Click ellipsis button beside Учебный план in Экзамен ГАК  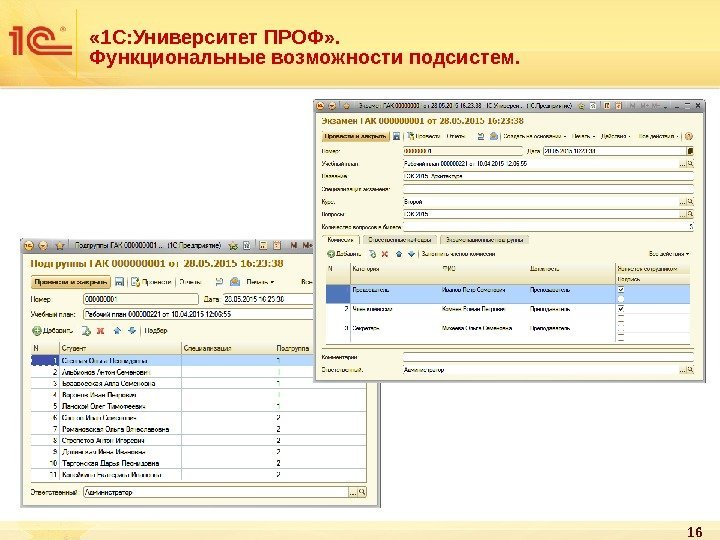coord(683,163)
